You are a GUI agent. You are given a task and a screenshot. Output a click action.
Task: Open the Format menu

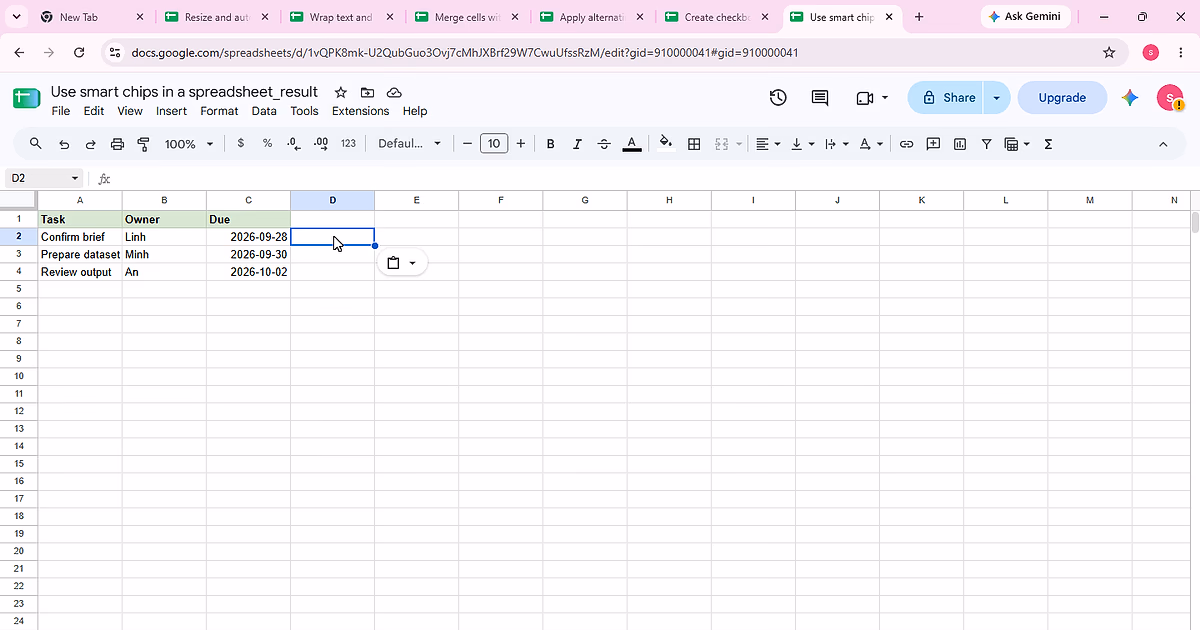pos(219,111)
